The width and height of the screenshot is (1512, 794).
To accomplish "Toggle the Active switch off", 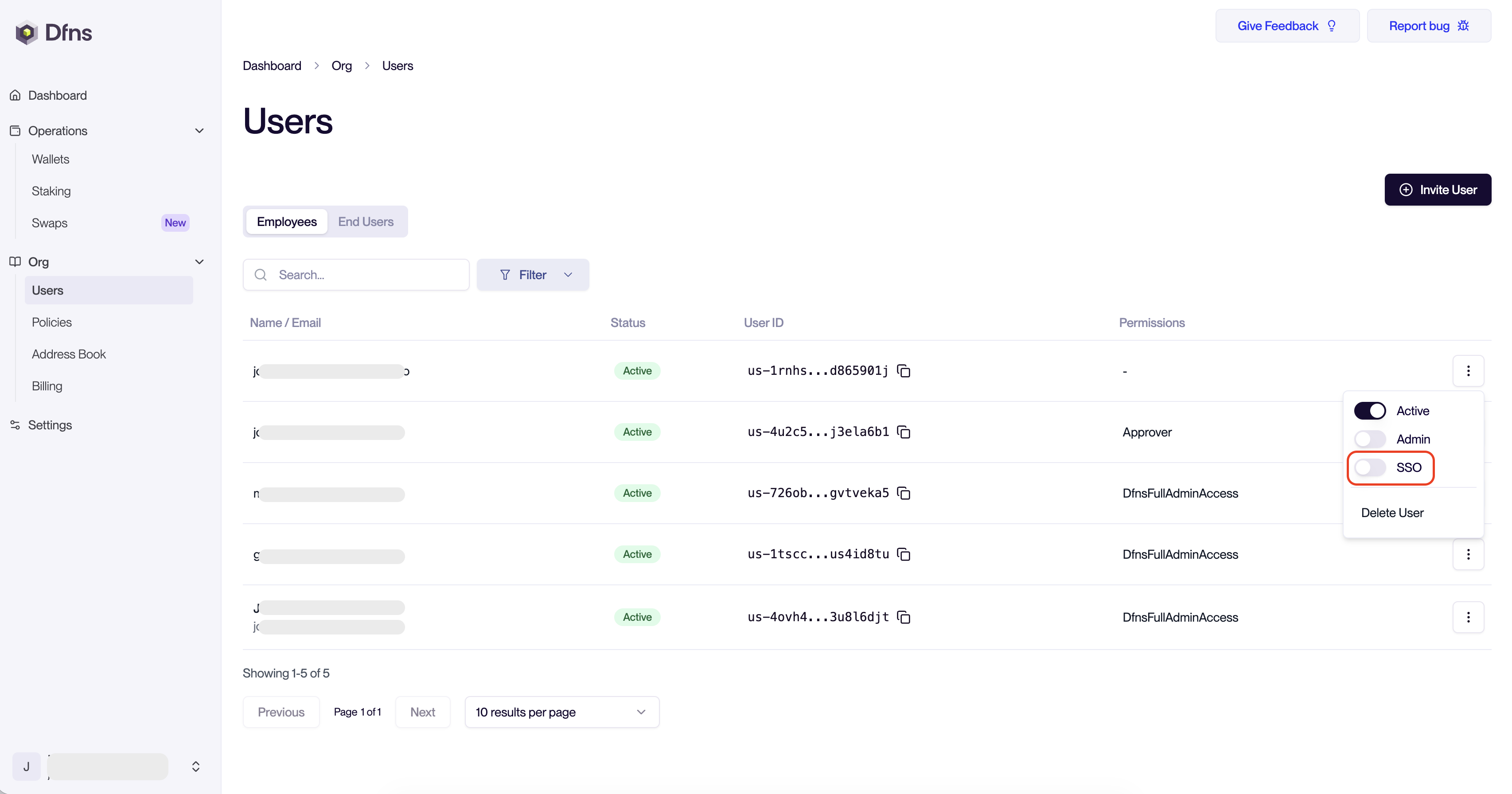I will coord(1369,411).
